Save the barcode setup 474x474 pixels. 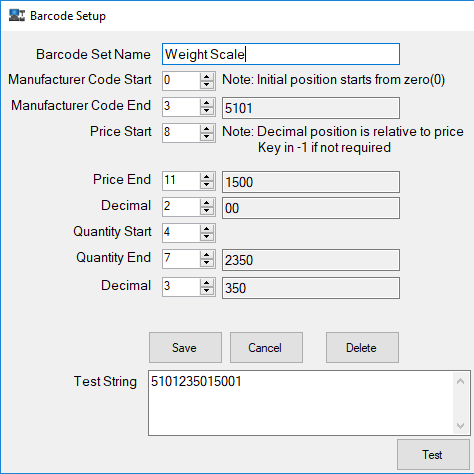(x=185, y=347)
